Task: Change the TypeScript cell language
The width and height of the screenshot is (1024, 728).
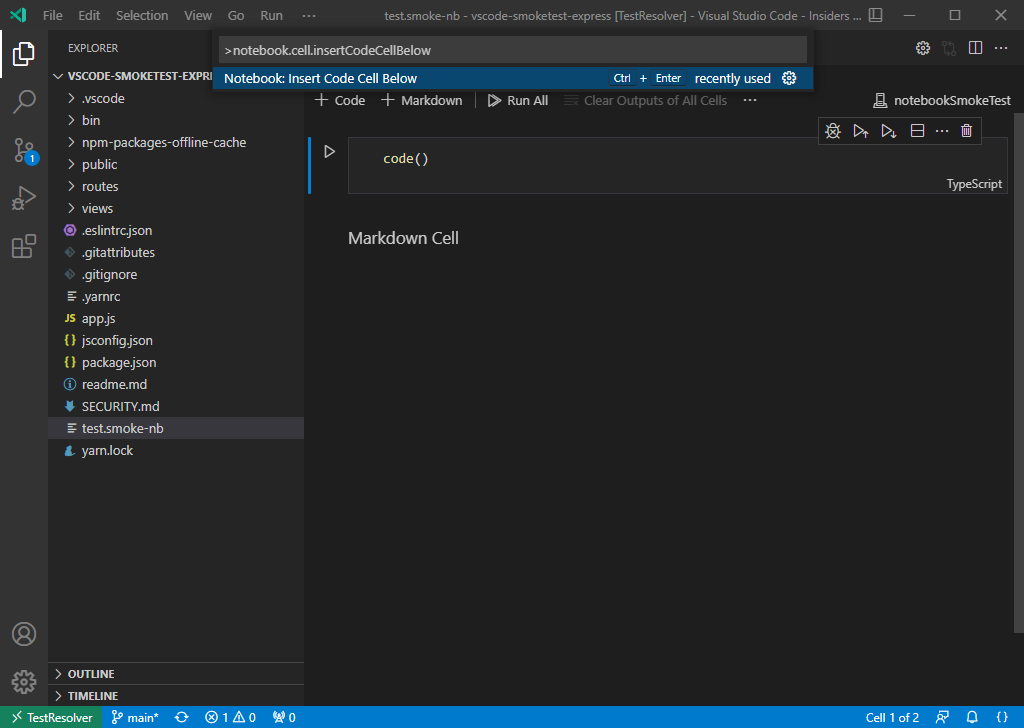Action: (974, 184)
